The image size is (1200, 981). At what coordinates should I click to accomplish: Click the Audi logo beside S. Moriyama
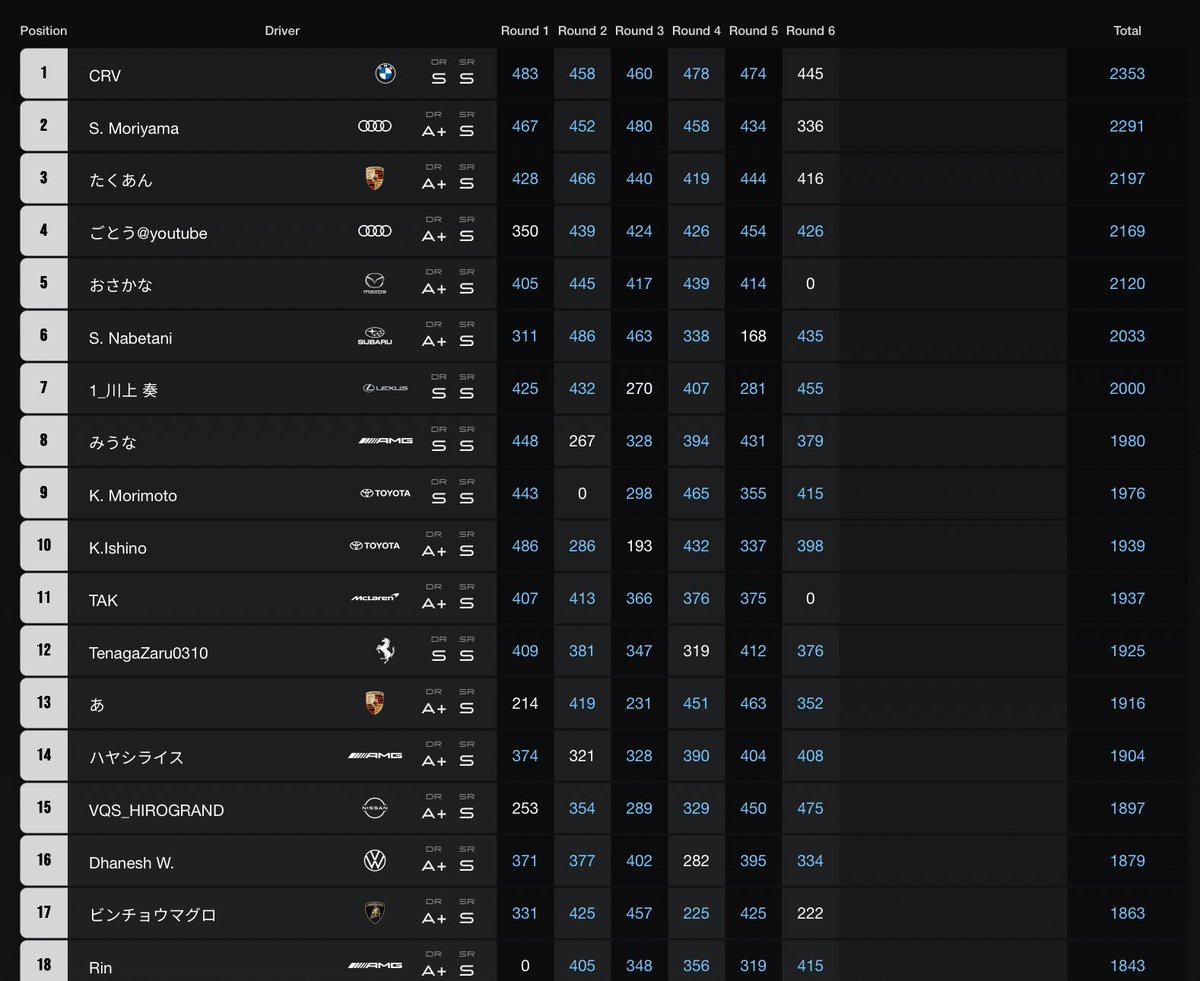pyautogui.click(x=375, y=126)
